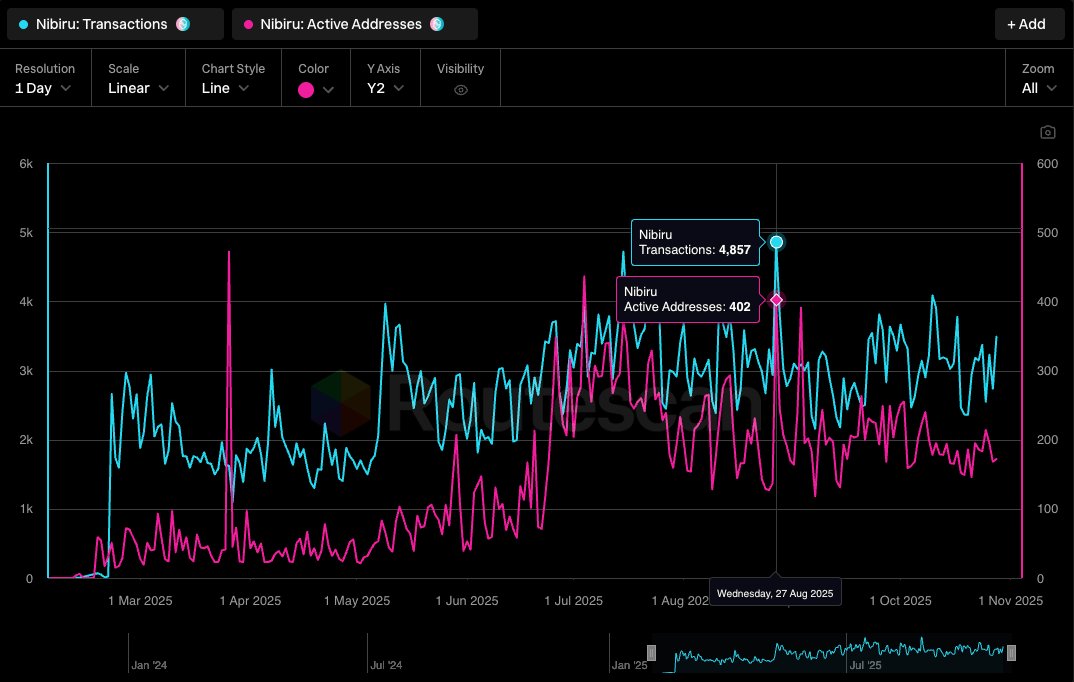Click the 100 right axis label
Screen dimensions: 1074x682
tap(1047, 509)
